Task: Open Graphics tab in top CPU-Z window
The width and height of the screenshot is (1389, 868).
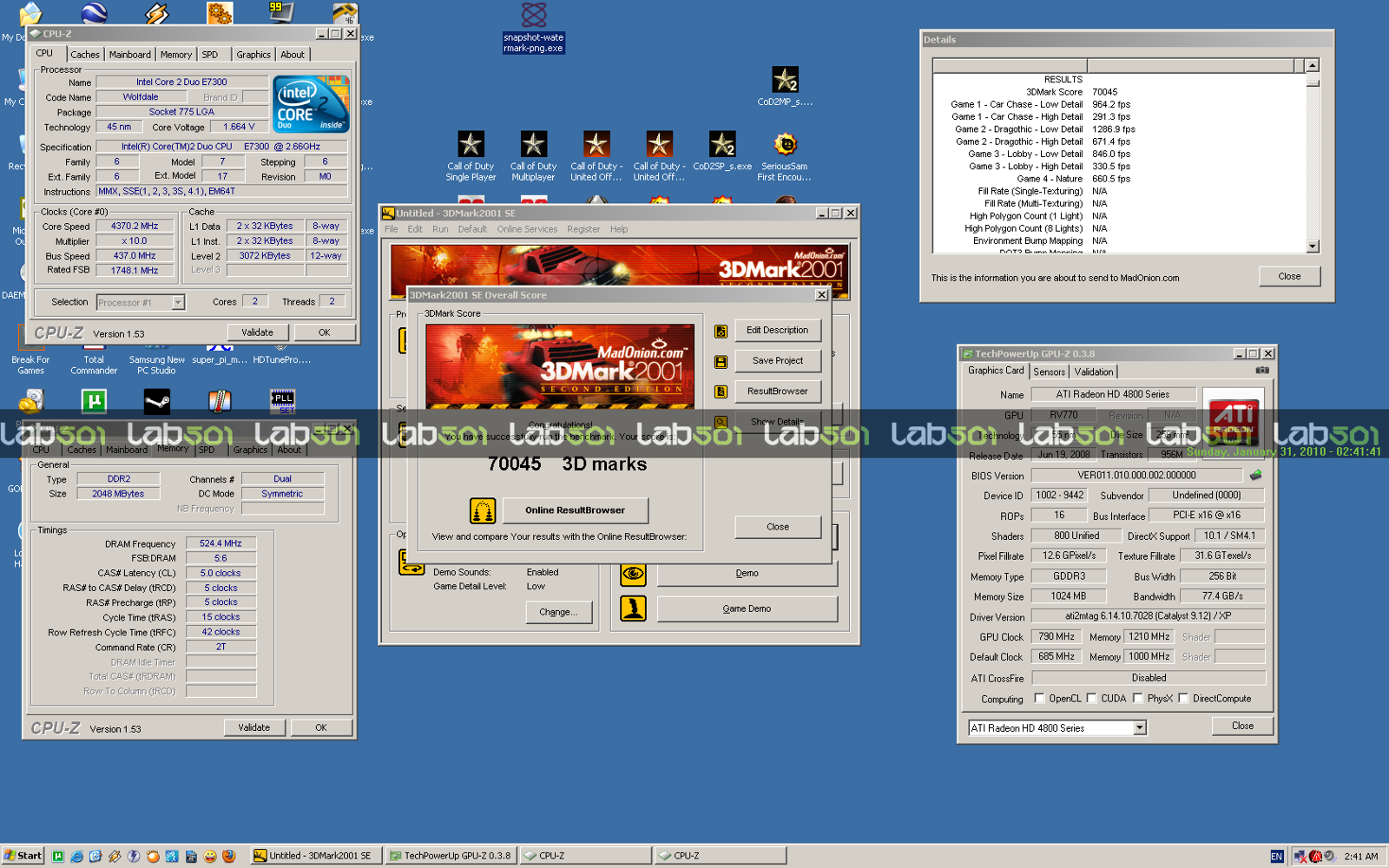Action: [x=253, y=55]
